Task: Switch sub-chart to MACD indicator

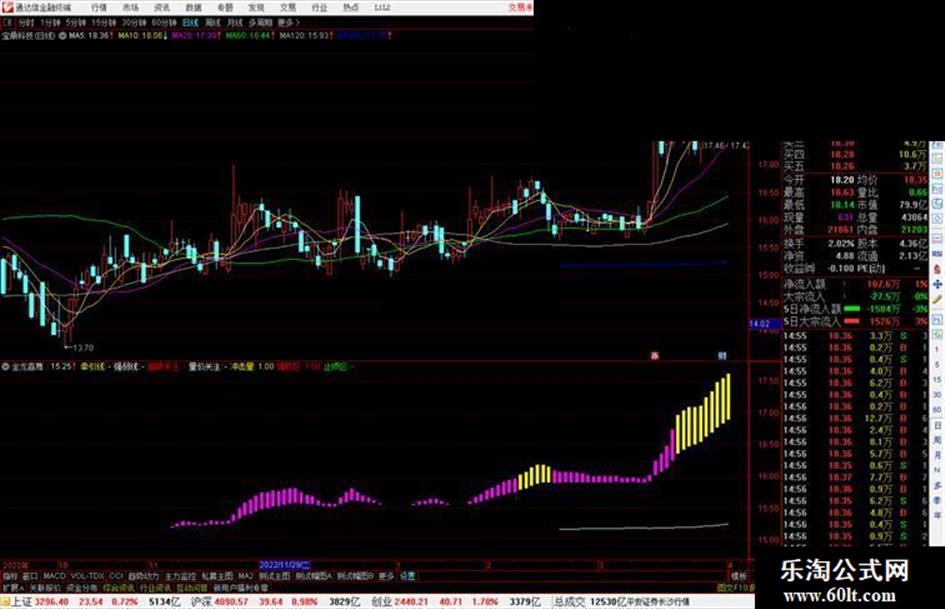Action: pos(54,576)
